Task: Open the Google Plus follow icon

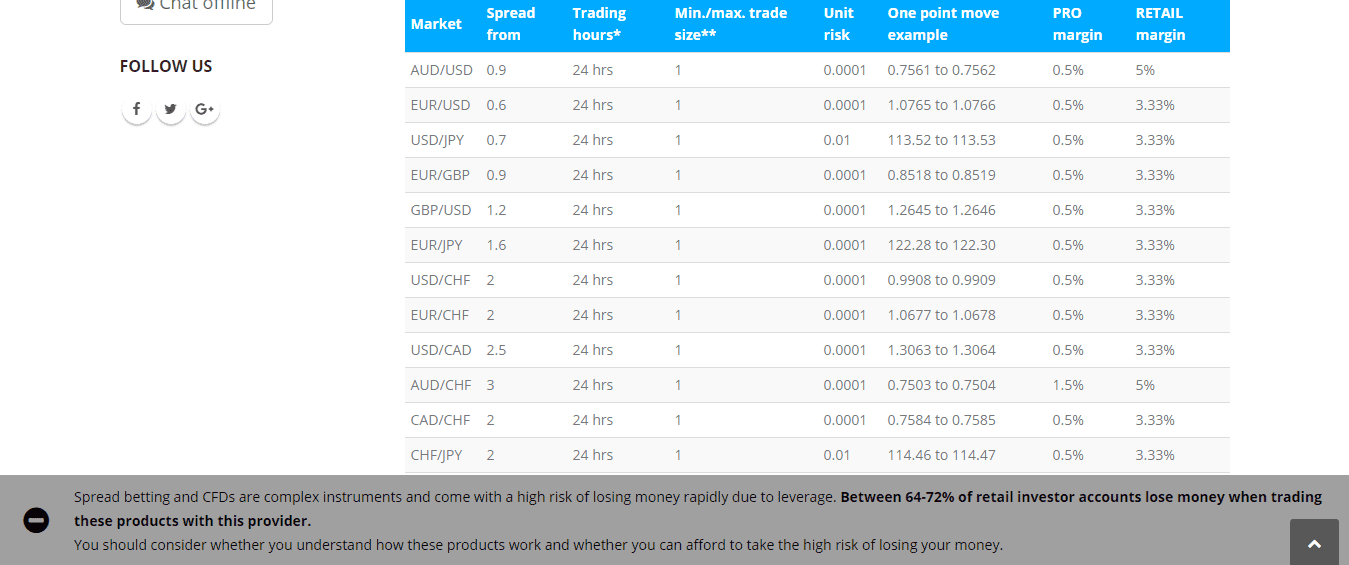Action: [205, 109]
